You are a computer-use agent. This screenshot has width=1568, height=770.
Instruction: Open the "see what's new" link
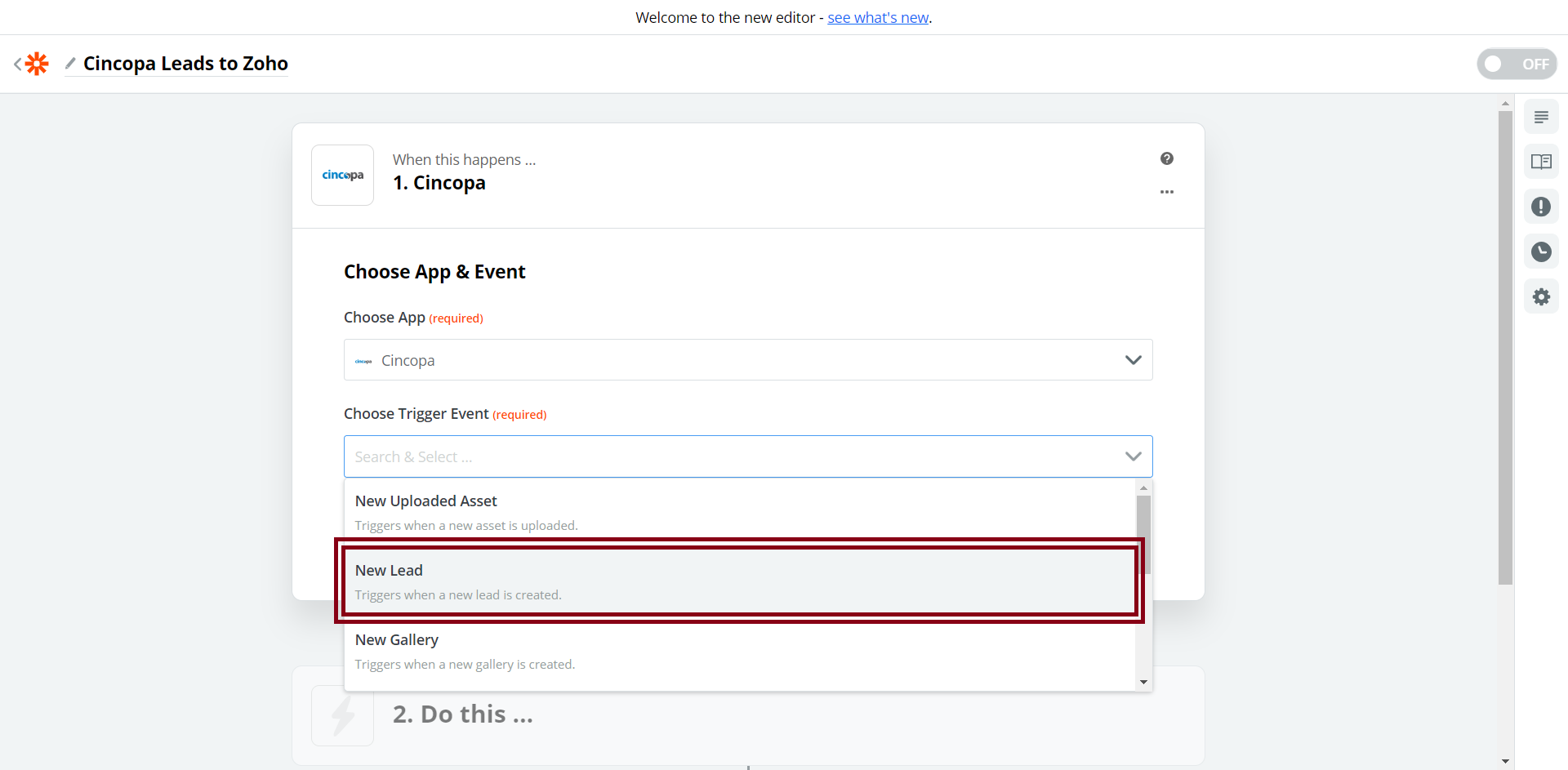tap(878, 18)
